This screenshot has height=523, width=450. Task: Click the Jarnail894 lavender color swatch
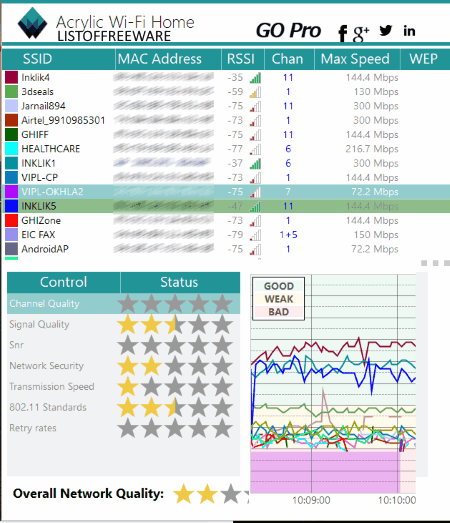(11, 106)
